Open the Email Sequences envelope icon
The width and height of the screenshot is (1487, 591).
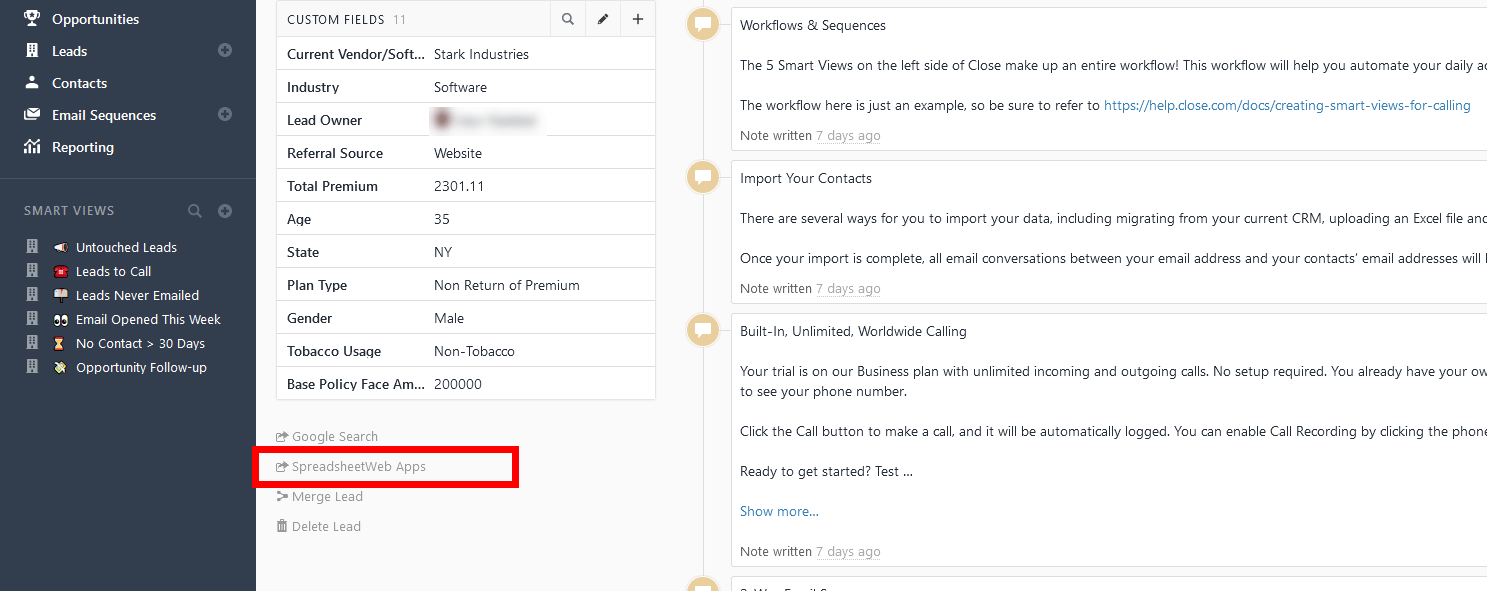pyautogui.click(x=32, y=114)
